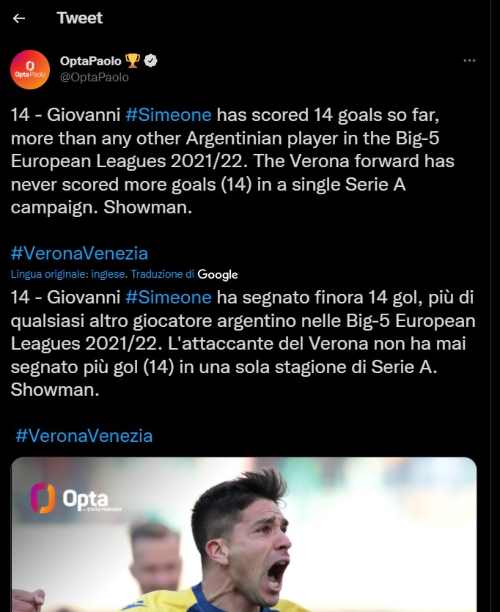Click the Google logo in translation credit
500x612 pixels.
click(217, 274)
